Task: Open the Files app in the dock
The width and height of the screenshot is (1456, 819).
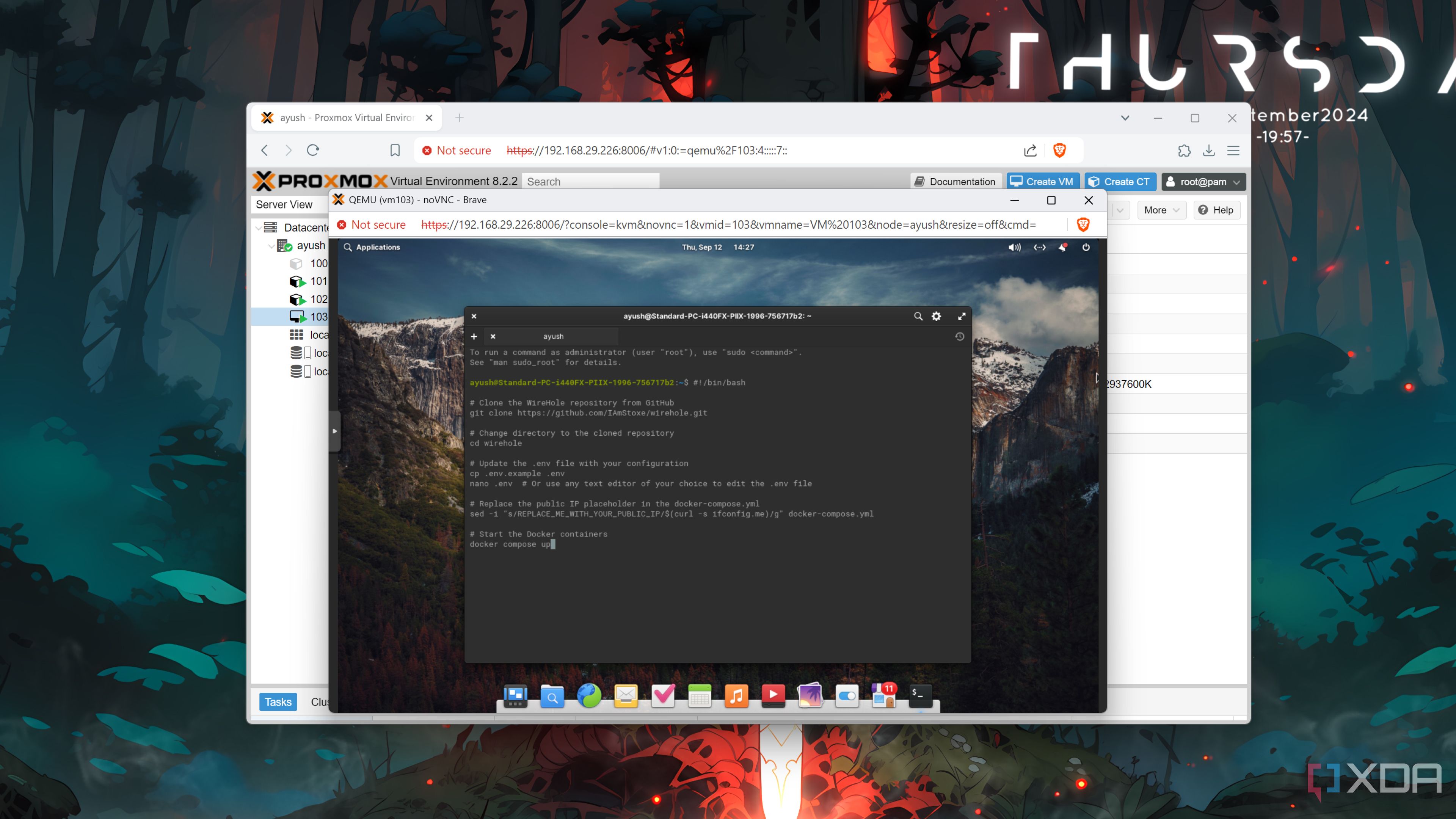Action: pyautogui.click(x=552, y=696)
